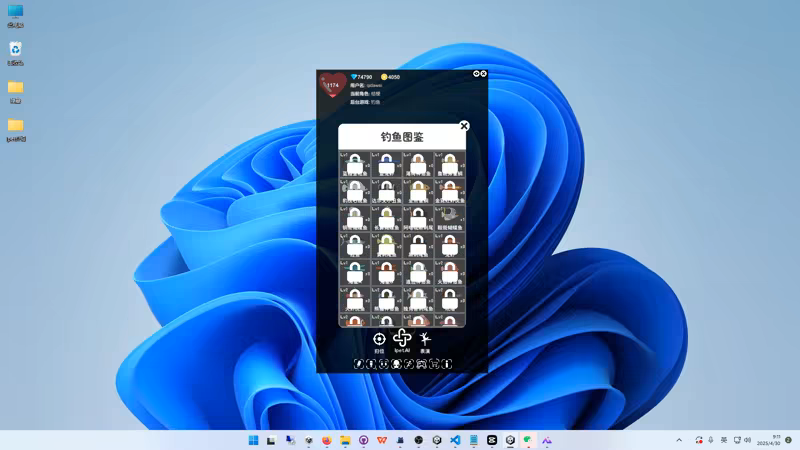This screenshot has width=800, height=450.
Task: Click the last icon in bottom pet toolbar
Action: pyautogui.click(x=447, y=364)
